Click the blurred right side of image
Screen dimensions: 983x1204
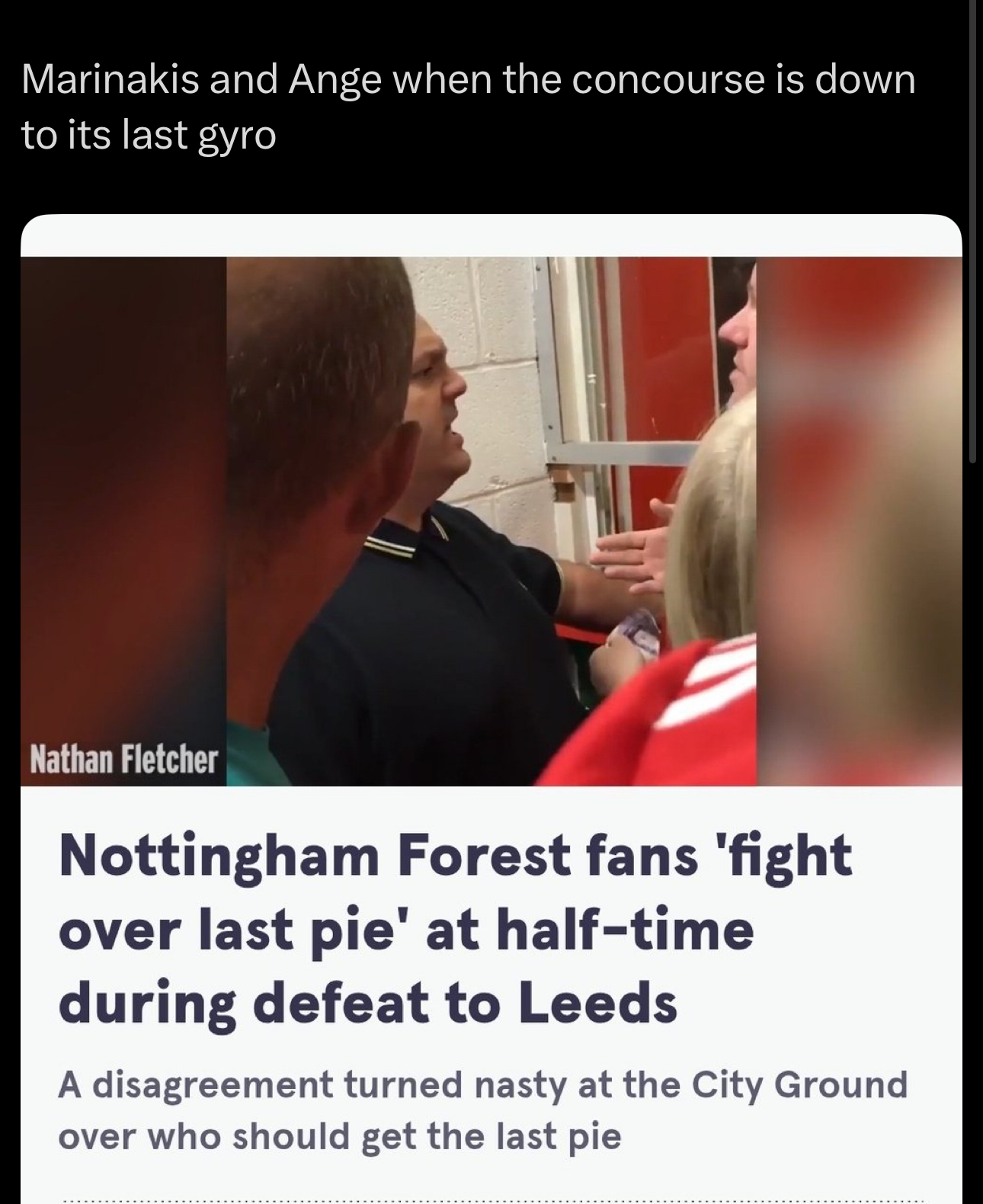860,521
